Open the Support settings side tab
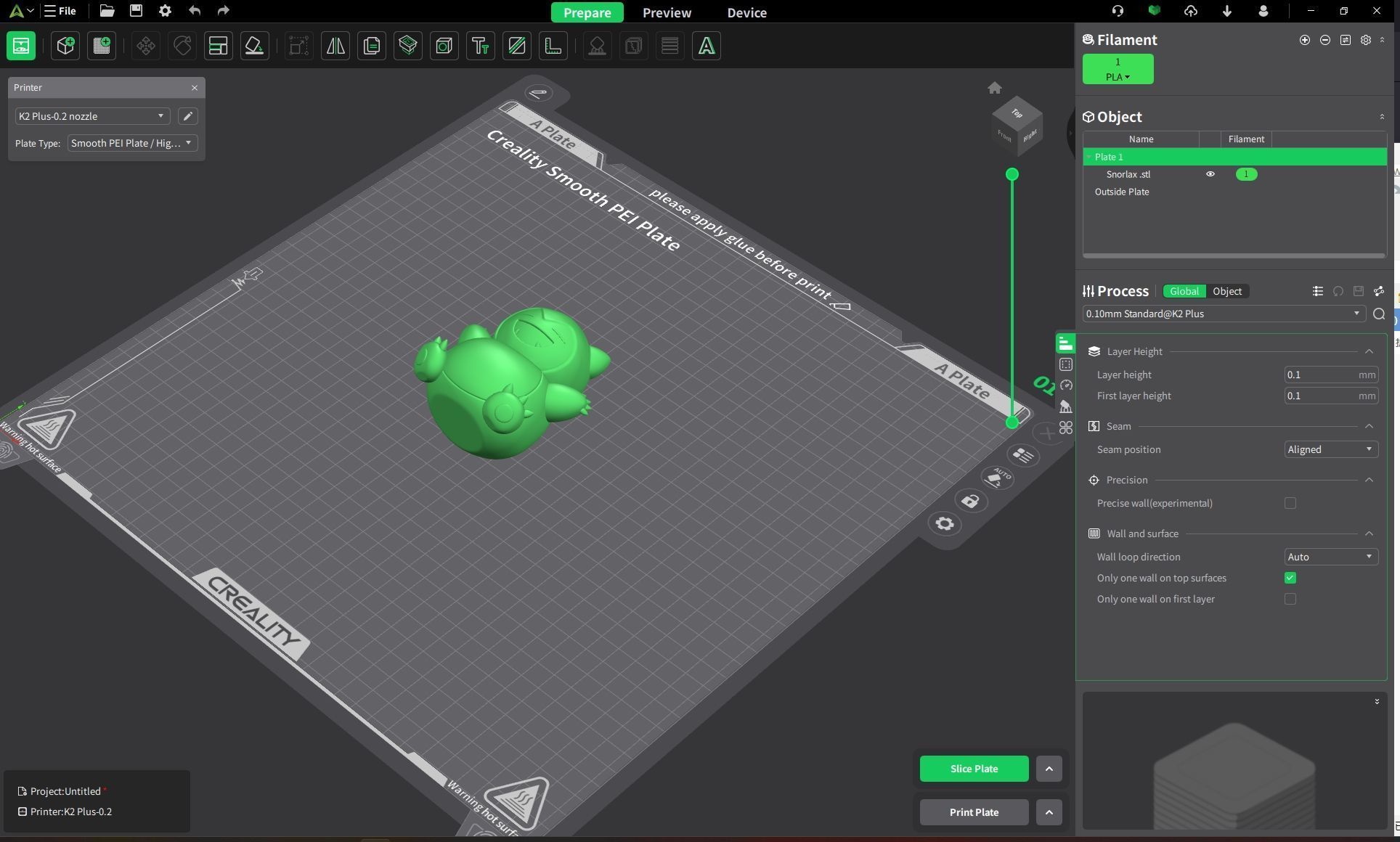Screen dimensions: 1400x842 coord(1066,406)
